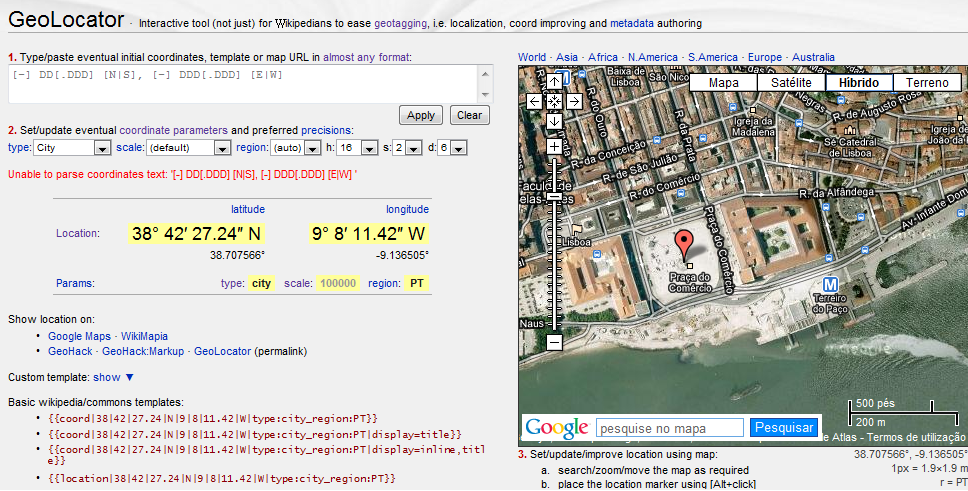Click the region value PT
This screenshot has height=491, width=968.
[417, 283]
